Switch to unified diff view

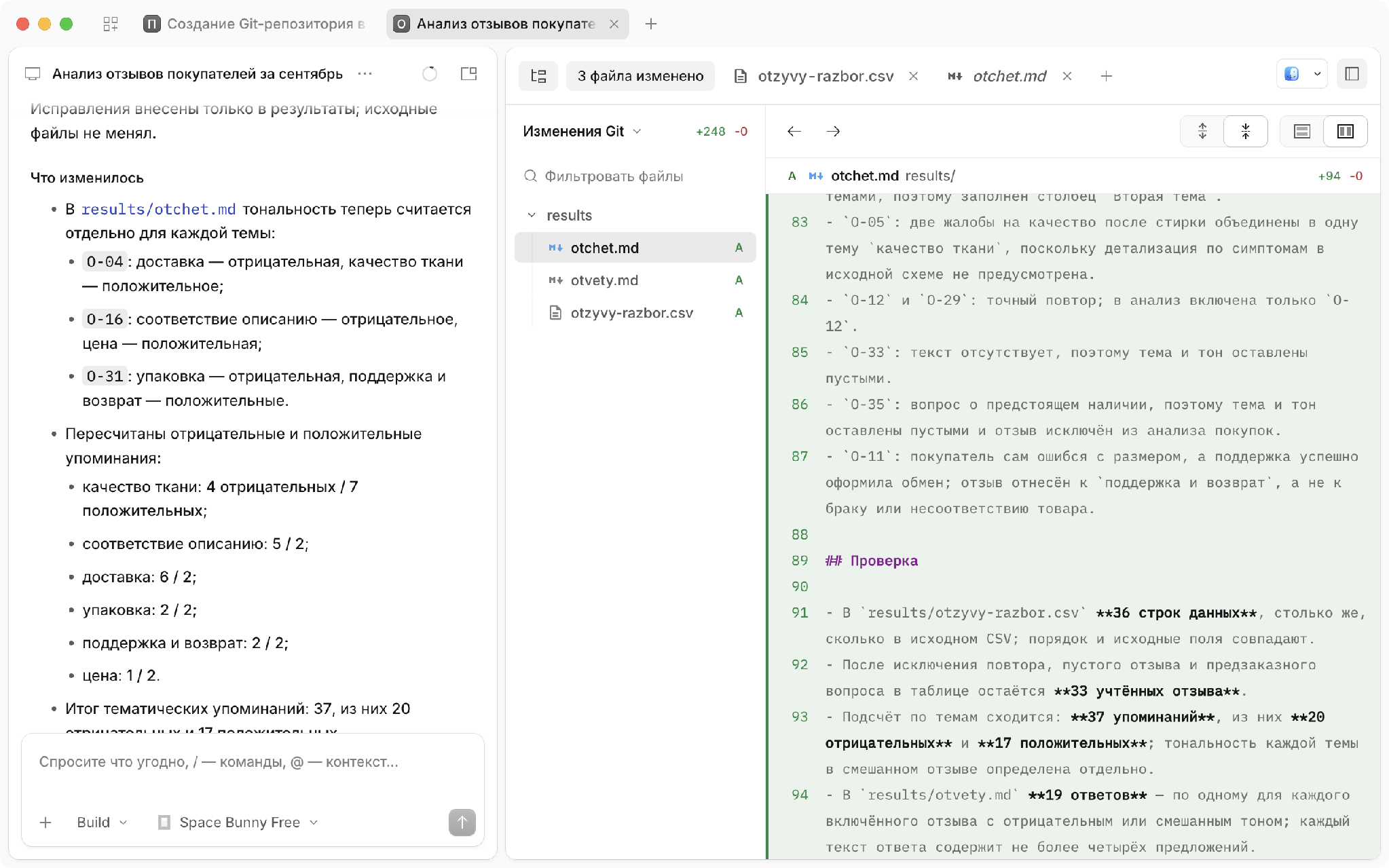[x=1301, y=131]
